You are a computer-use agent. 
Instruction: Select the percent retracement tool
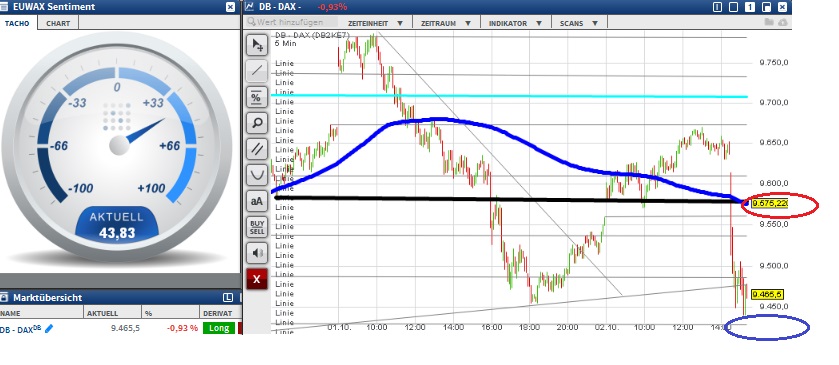click(257, 97)
